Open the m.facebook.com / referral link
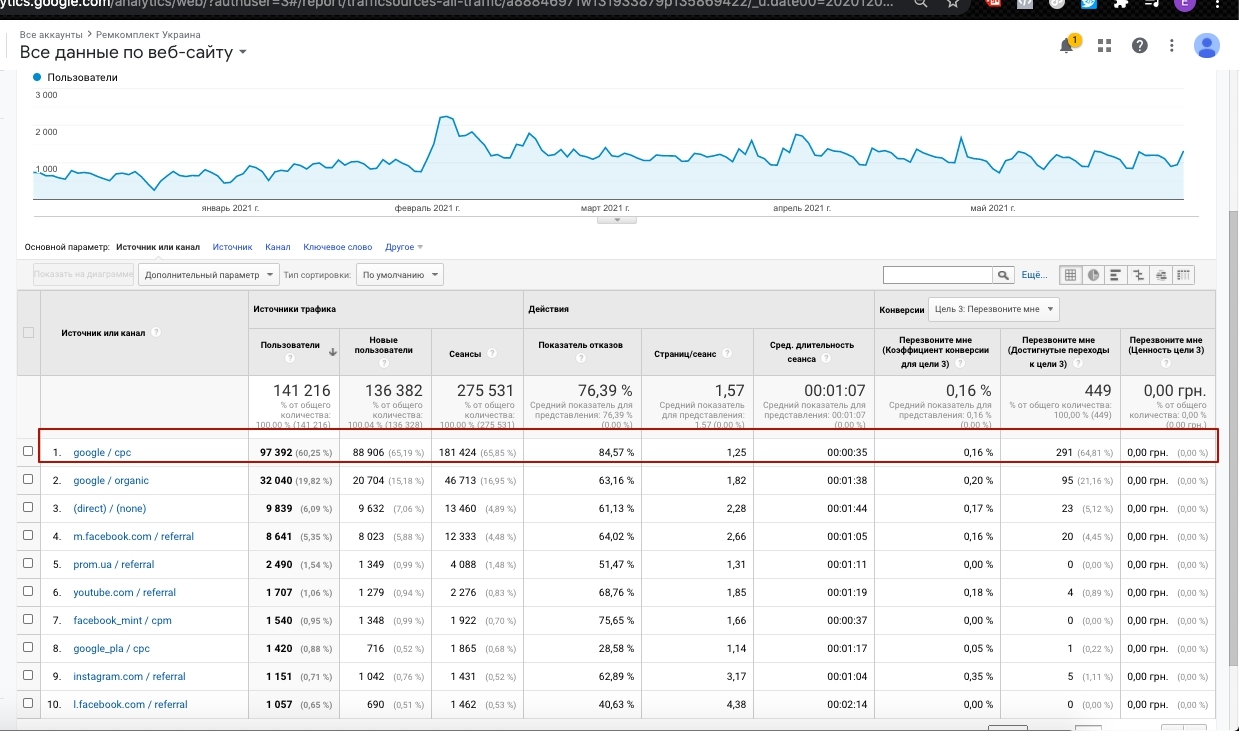Image resolution: width=1239 pixels, height=731 pixels. (x=133, y=536)
